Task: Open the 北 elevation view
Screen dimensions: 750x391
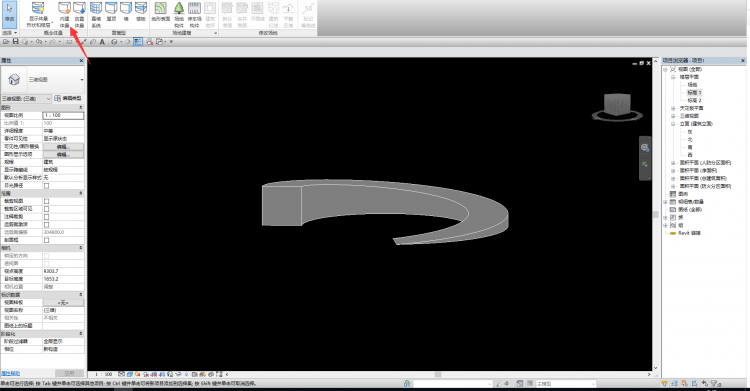Action: [690, 139]
